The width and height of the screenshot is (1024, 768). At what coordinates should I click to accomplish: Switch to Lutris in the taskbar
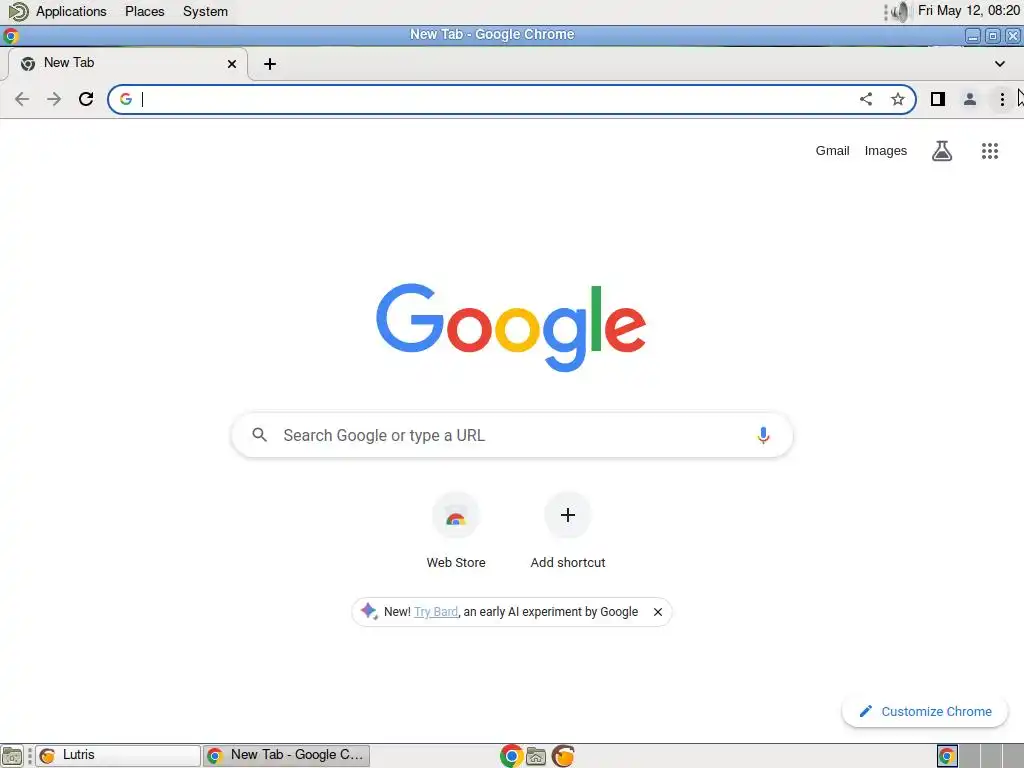click(x=118, y=756)
